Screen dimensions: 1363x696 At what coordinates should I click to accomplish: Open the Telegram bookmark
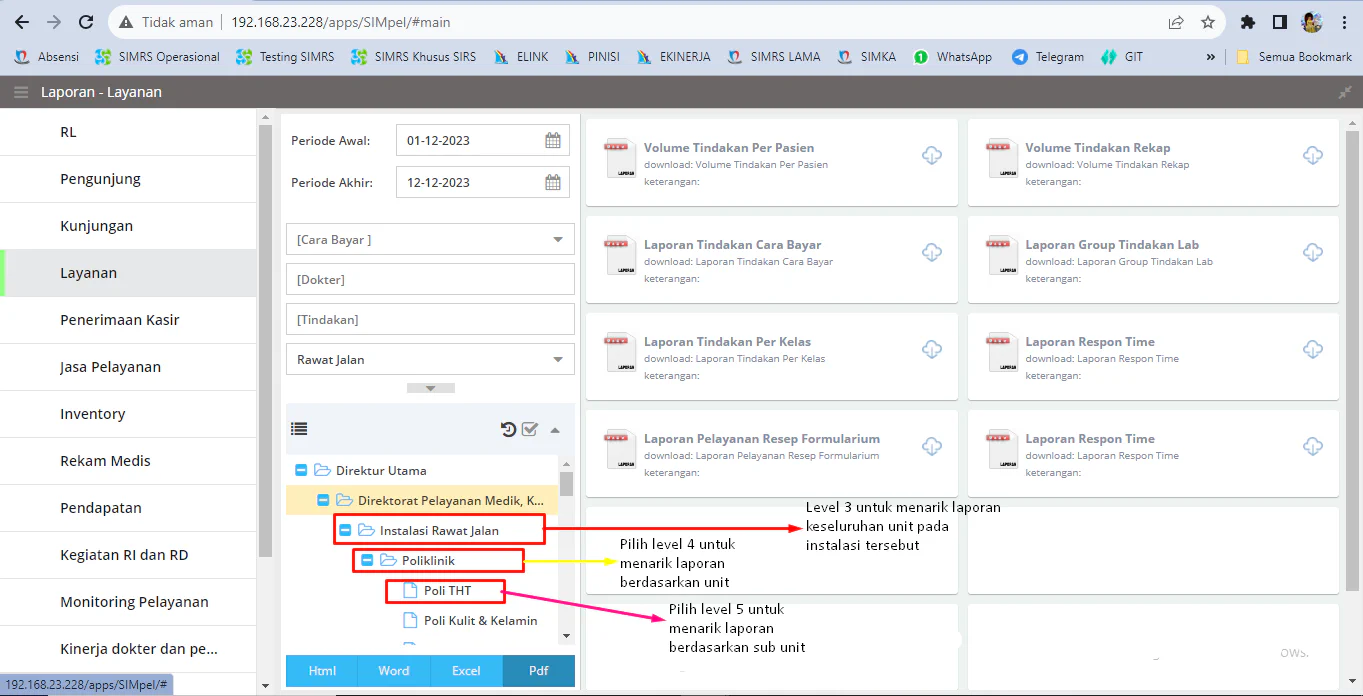pyautogui.click(x=1047, y=57)
